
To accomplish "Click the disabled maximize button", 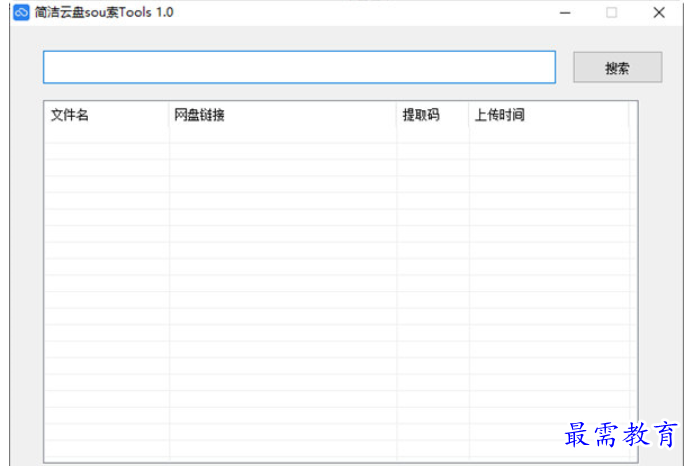I will point(612,13).
